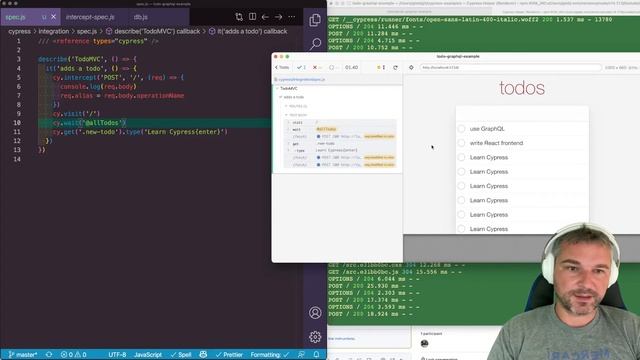
Task: Select the wait @allTodos command
Action: click(340, 129)
